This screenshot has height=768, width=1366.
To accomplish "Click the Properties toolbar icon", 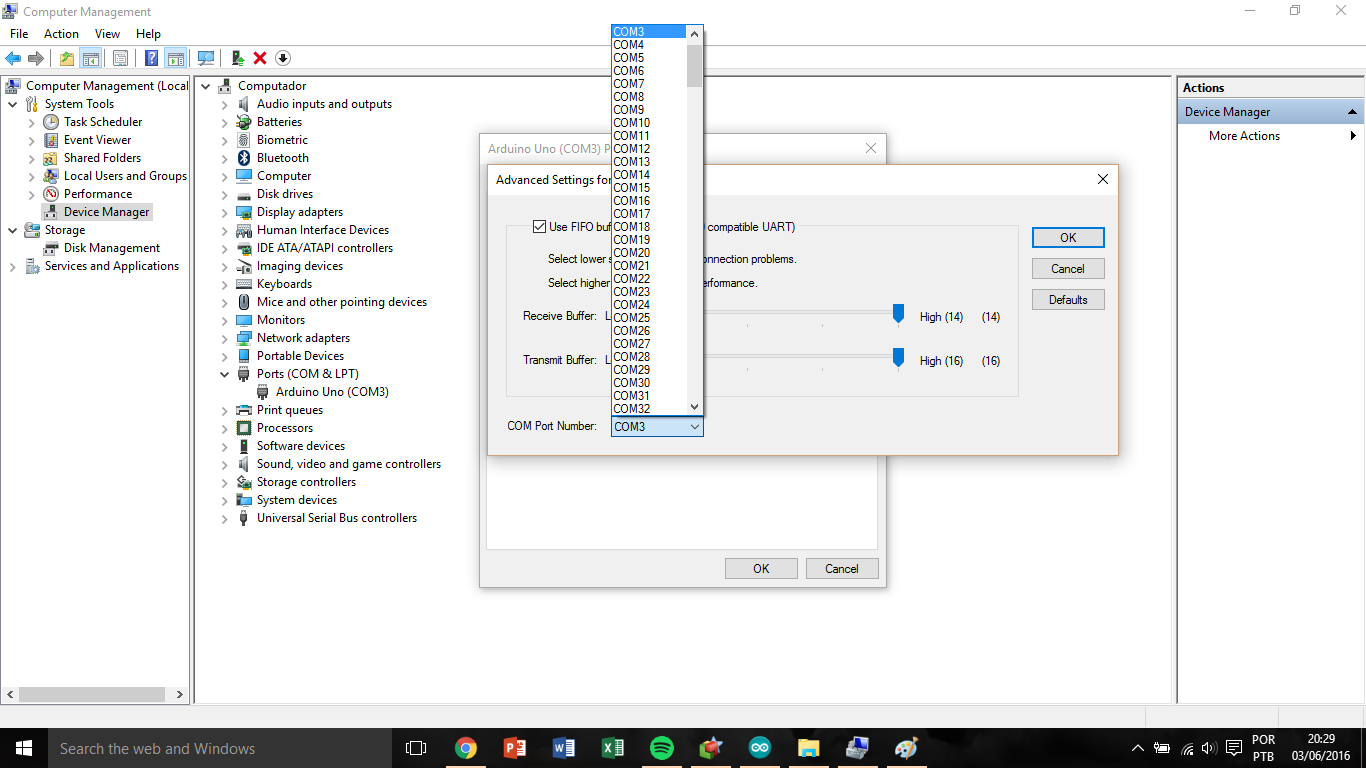I will coord(120,58).
